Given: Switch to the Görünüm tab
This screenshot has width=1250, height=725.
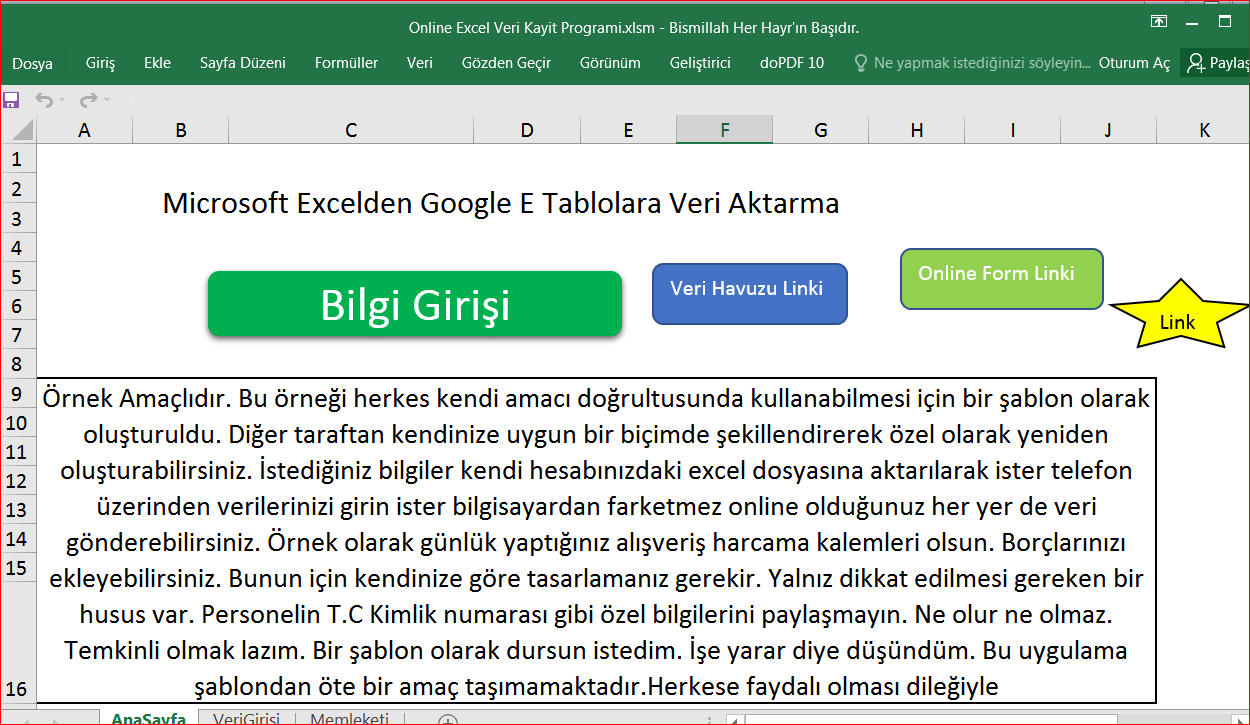Looking at the screenshot, I should click(610, 63).
